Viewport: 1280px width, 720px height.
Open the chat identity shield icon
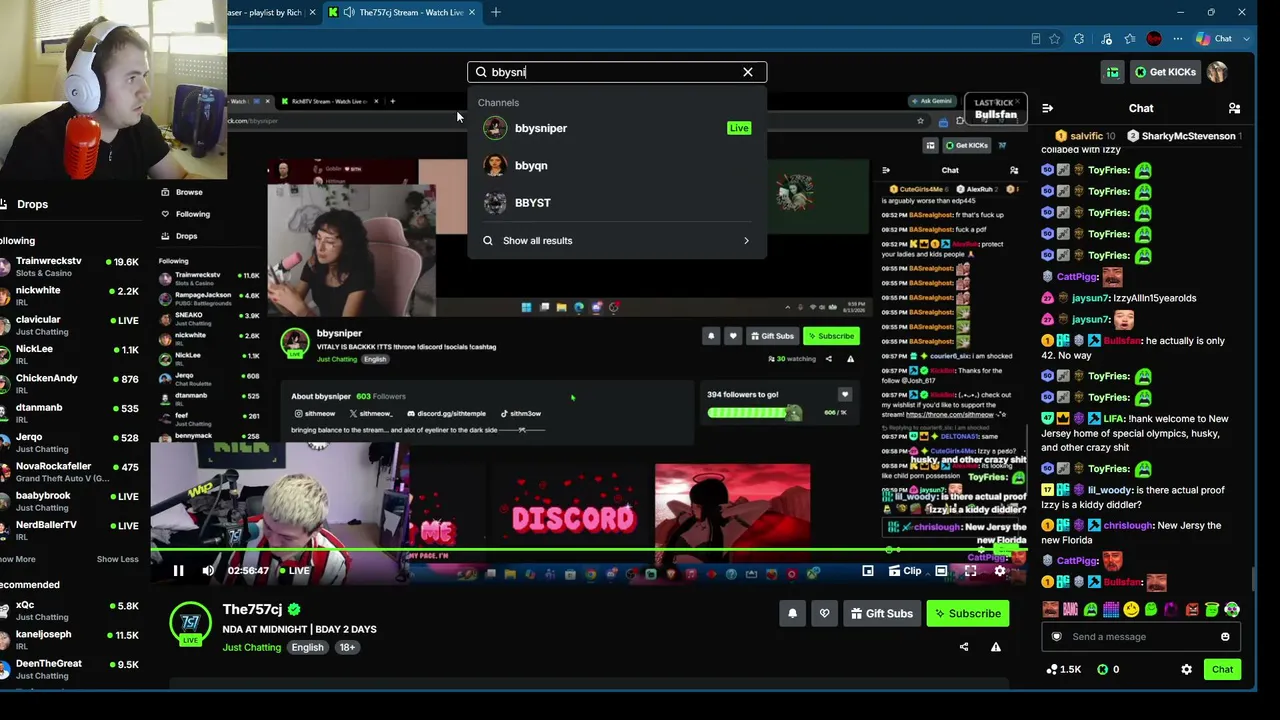(x=1056, y=637)
